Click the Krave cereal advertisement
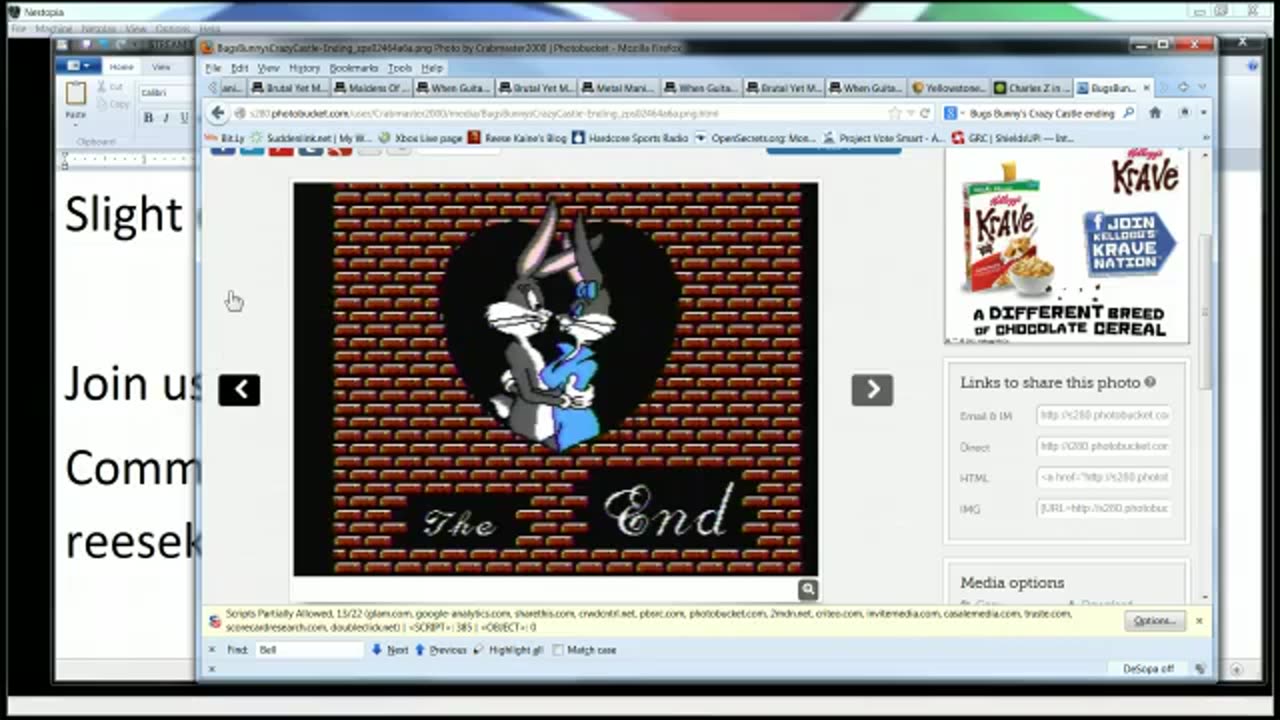 click(x=1067, y=245)
